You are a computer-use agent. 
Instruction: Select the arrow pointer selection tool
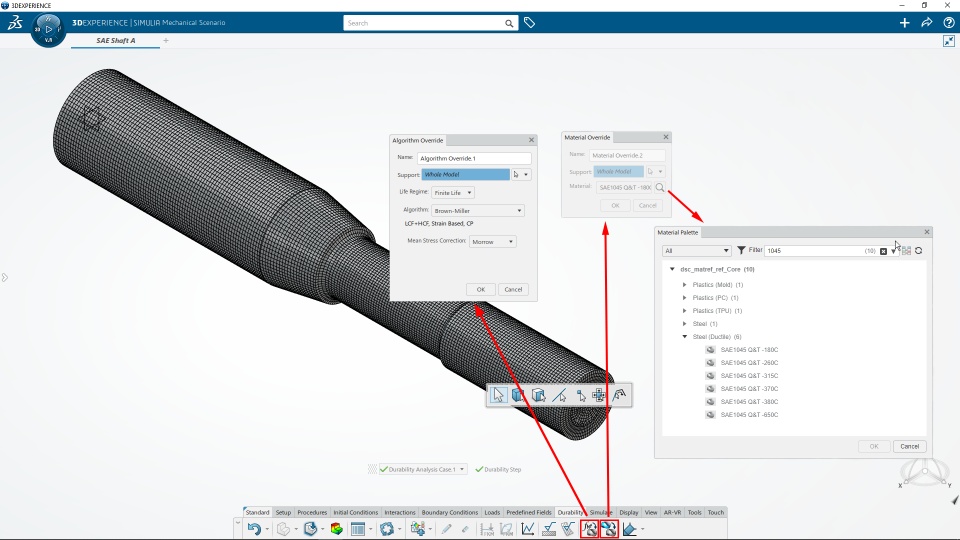[x=498, y=396]
